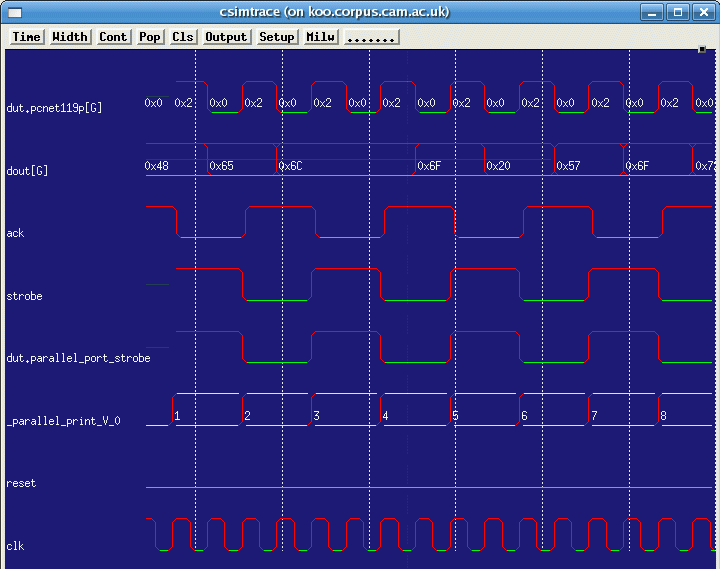Screen dimensions: 720x569
Task: Open the Output menu button
Action: pyautogui.click(x=226, y=37)
